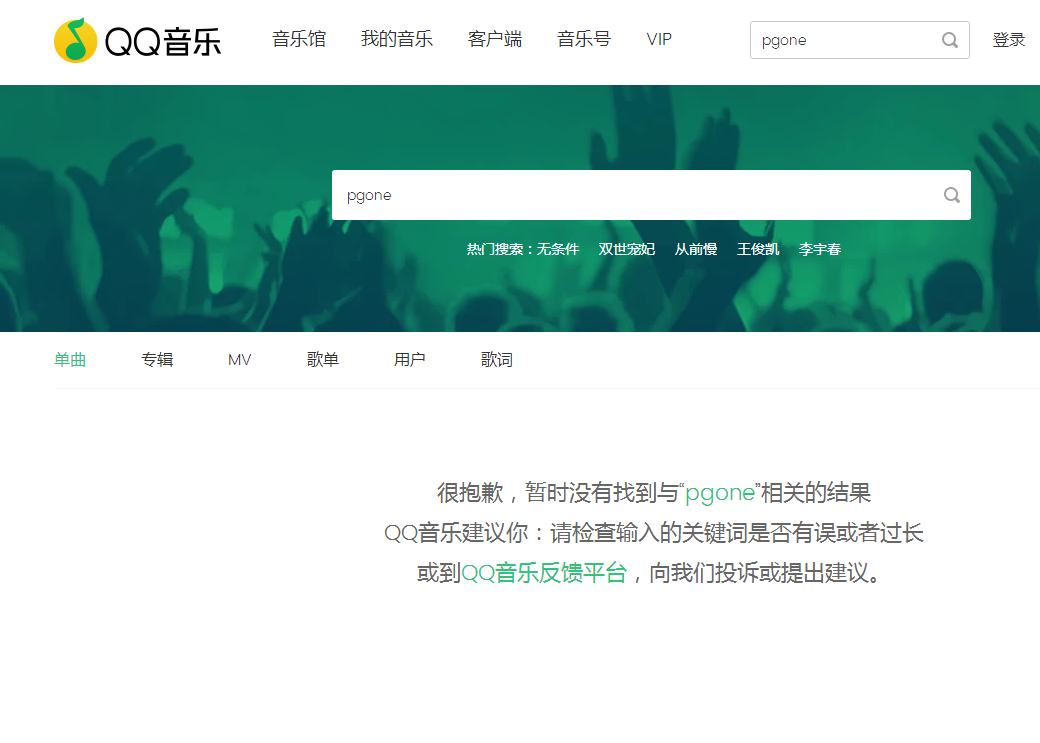
Task: Click the magnifier icon in the top search bar
Action: click(x=948, y=40)
